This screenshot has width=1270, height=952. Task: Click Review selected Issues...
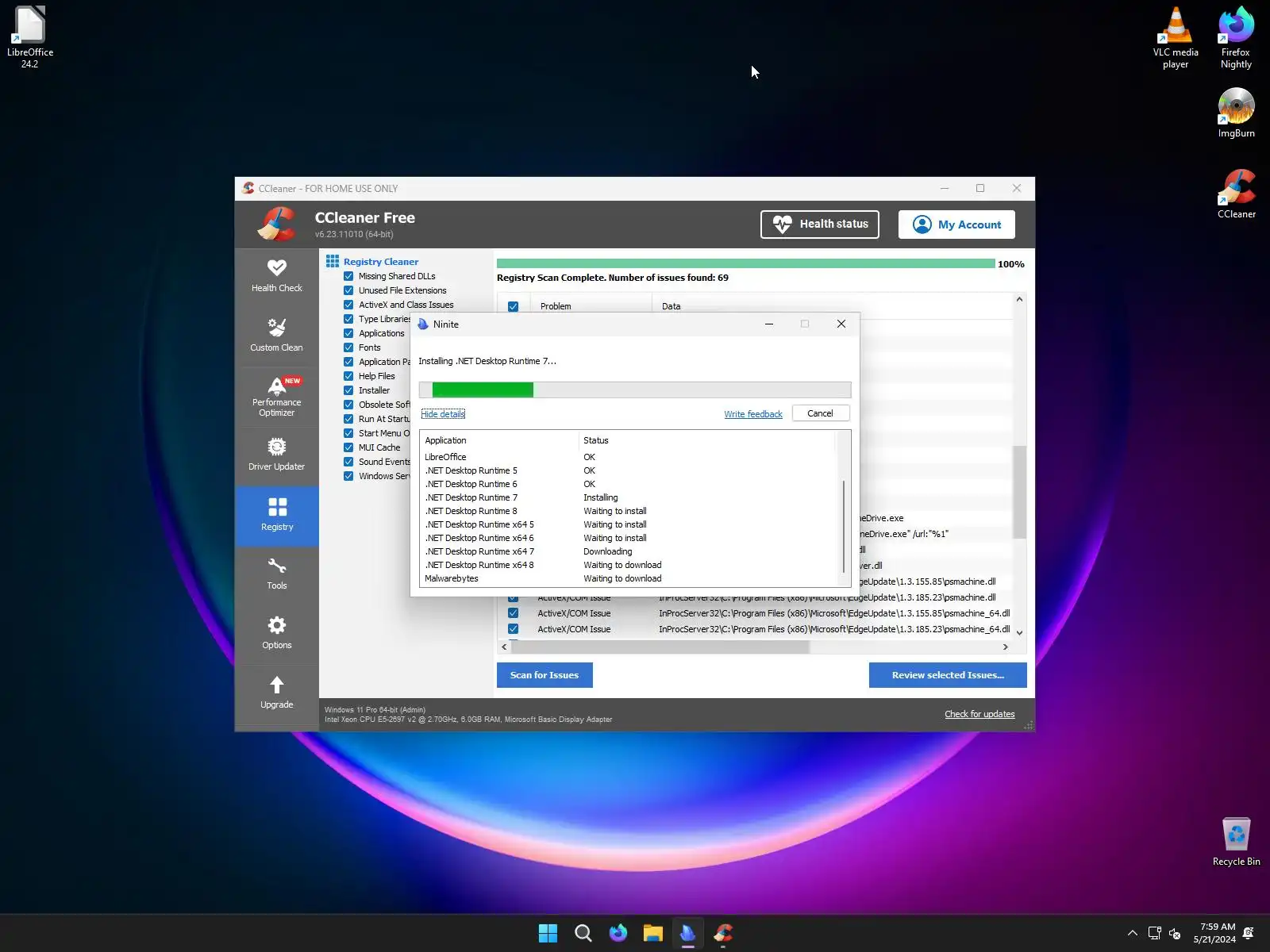tap(948, 675)
